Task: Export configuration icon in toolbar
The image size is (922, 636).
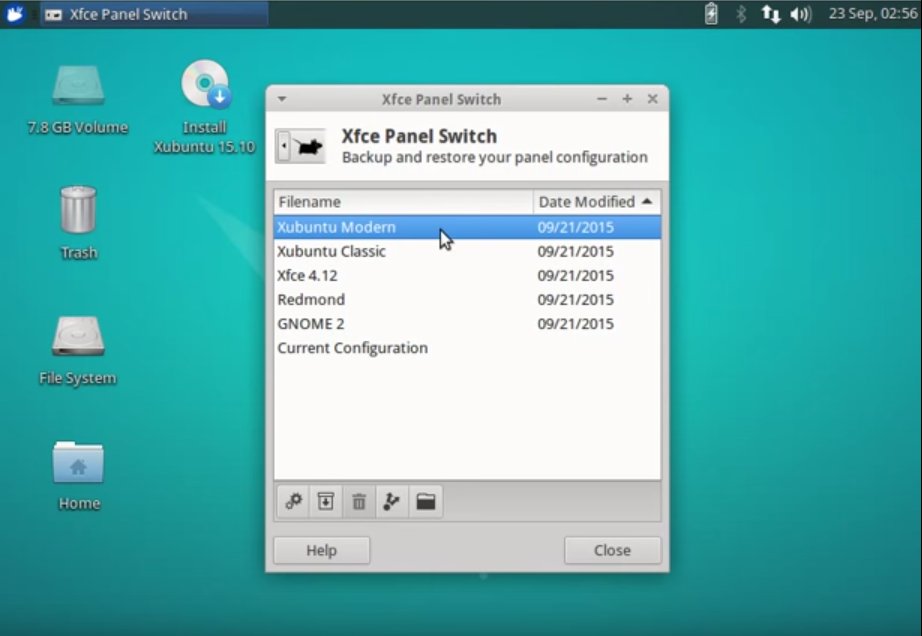Action: point(392,501)
